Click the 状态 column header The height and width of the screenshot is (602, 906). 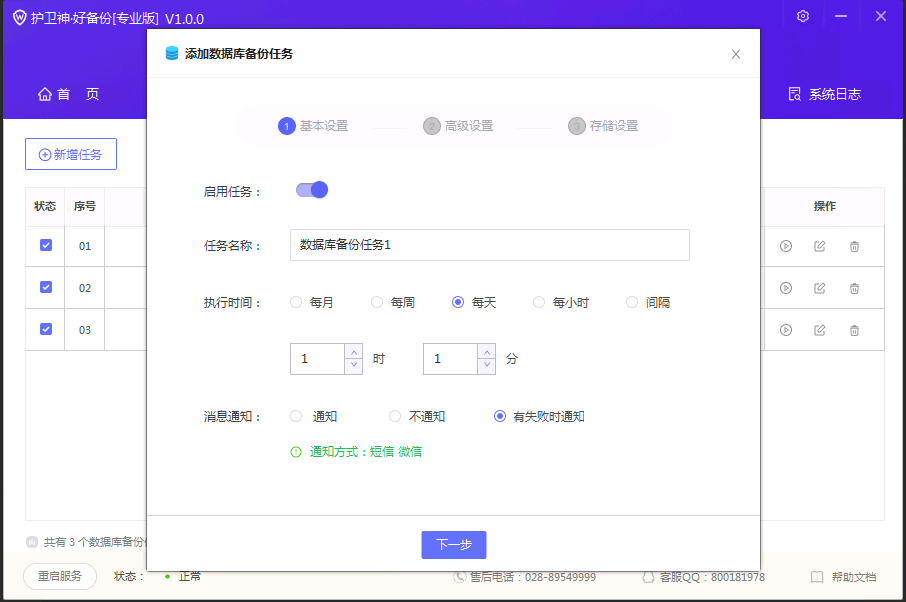click(45, 206)
